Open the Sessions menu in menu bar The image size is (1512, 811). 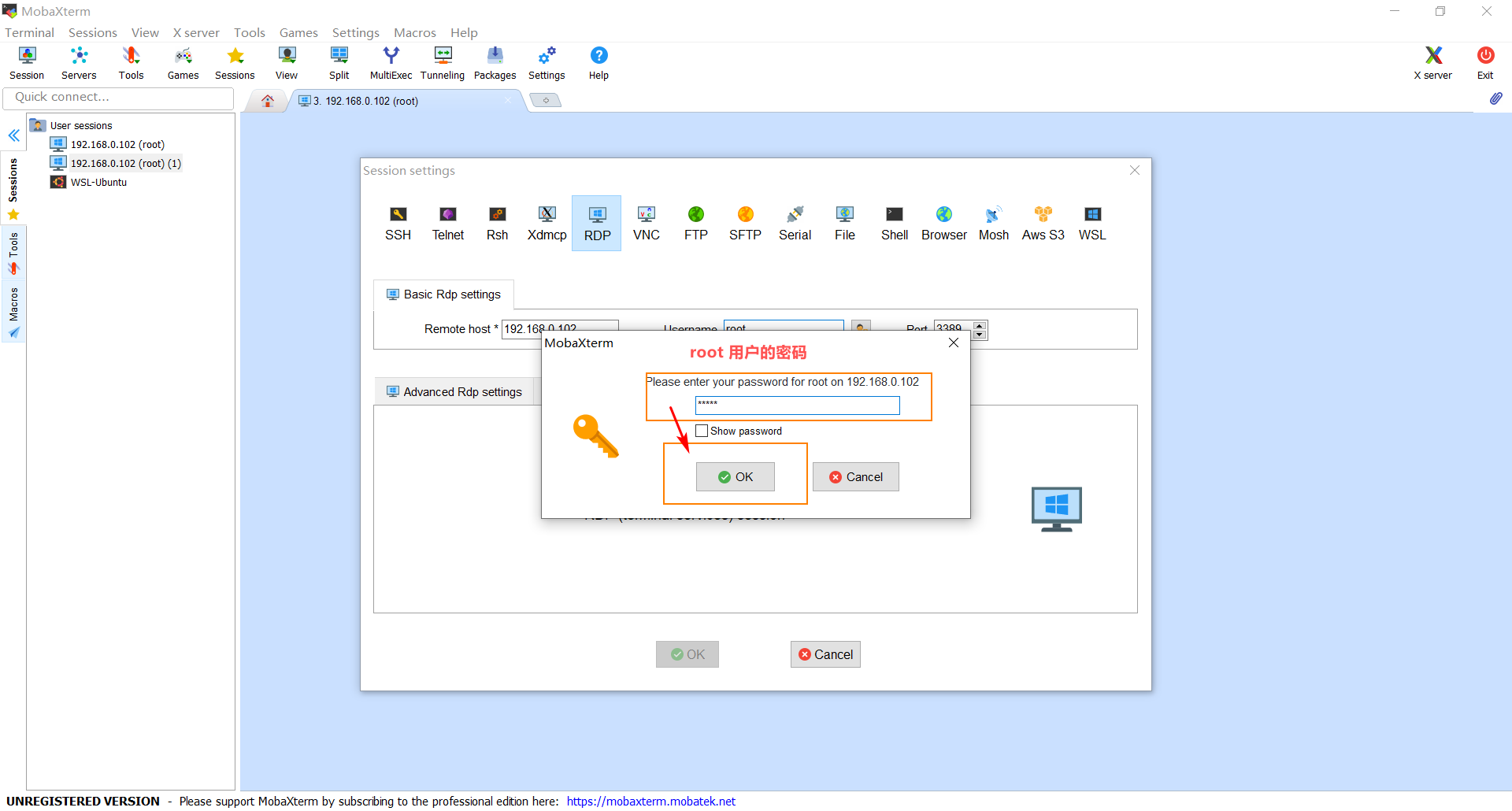(x=92, y=32)
